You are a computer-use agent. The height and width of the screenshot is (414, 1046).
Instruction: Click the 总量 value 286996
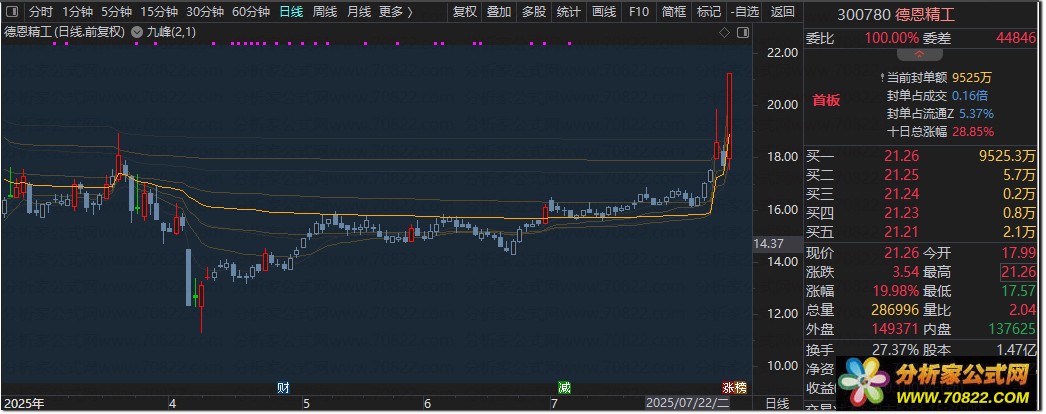pos(897,311)
